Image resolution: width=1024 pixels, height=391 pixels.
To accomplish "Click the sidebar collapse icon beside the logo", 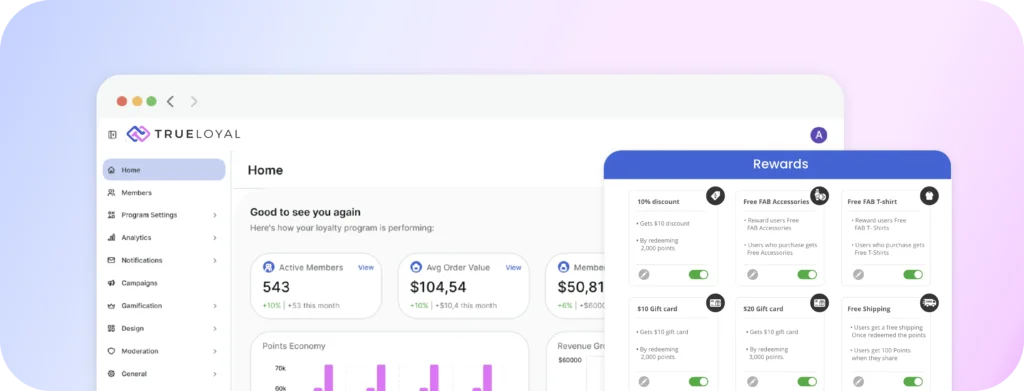I will [x=112, y=135].
